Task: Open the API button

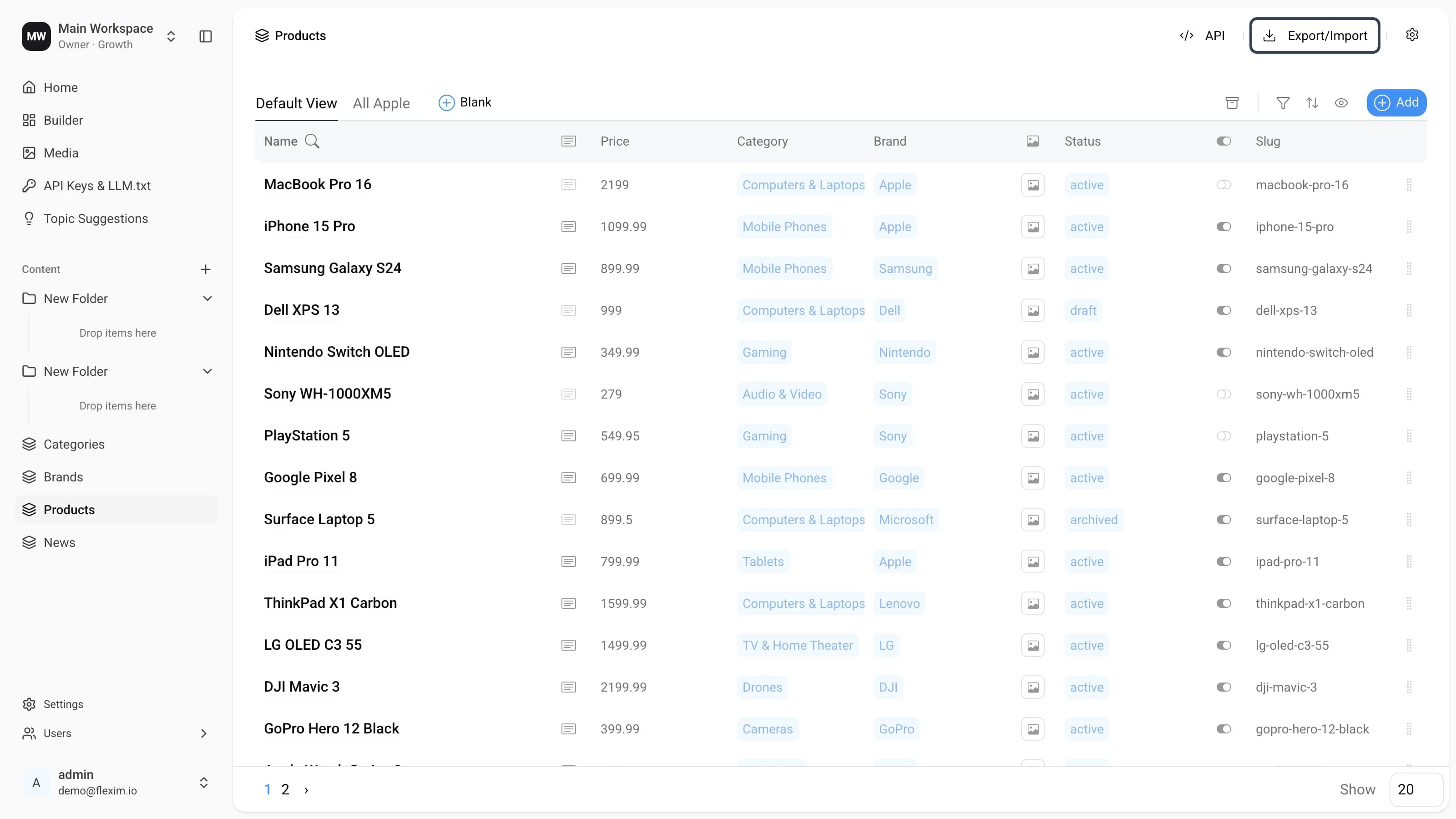Action: [x=1202, y=35]
